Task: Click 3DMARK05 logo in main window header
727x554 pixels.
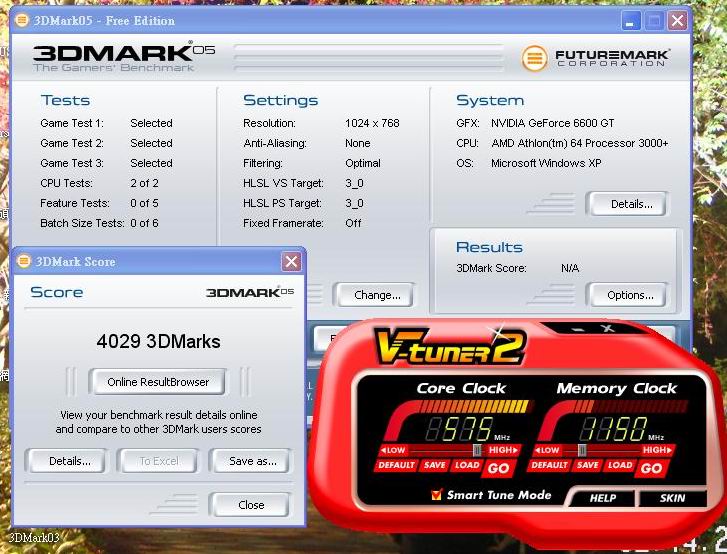Action: [x=123, y=57]
